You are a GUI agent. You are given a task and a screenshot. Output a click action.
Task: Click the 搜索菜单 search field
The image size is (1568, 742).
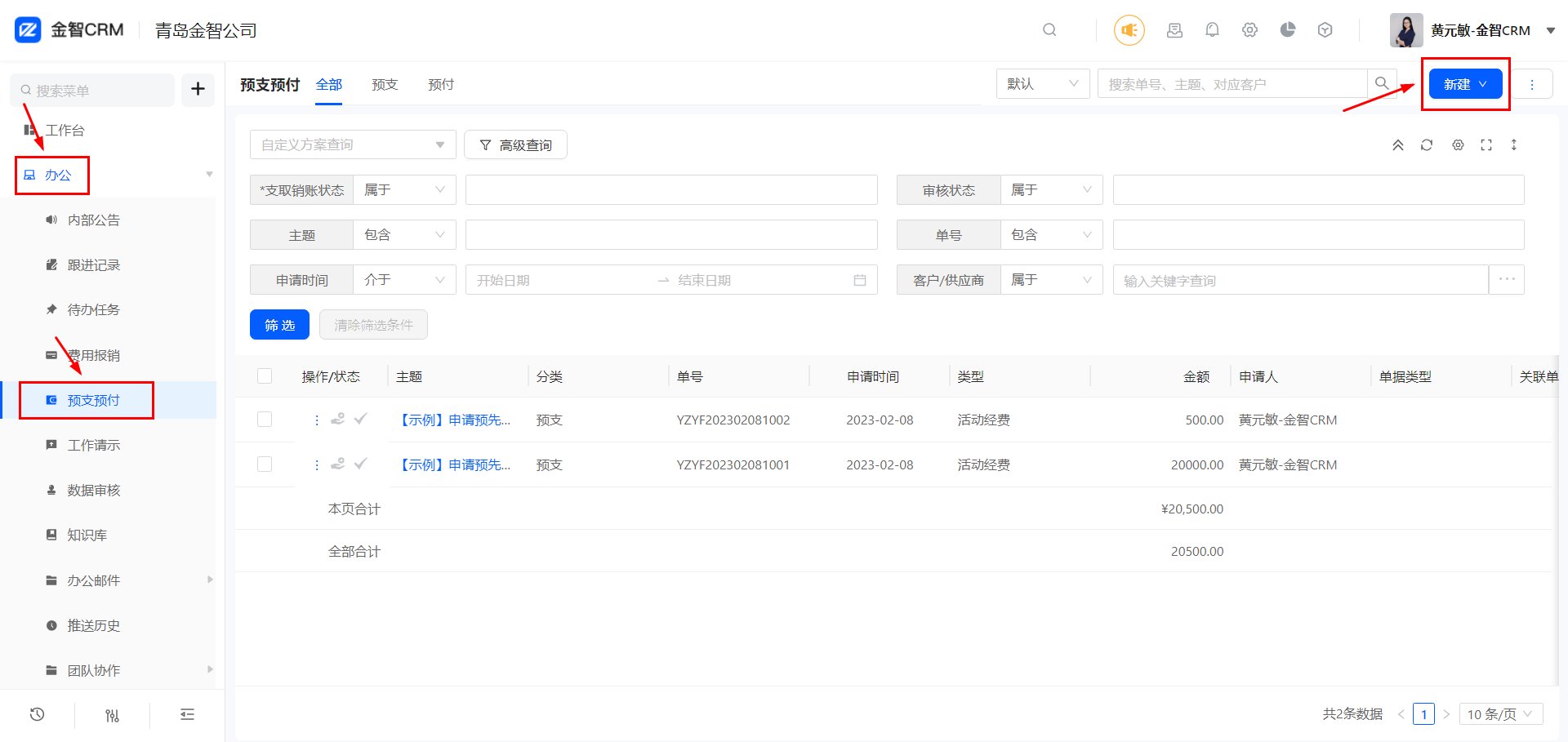coord(92,90)
